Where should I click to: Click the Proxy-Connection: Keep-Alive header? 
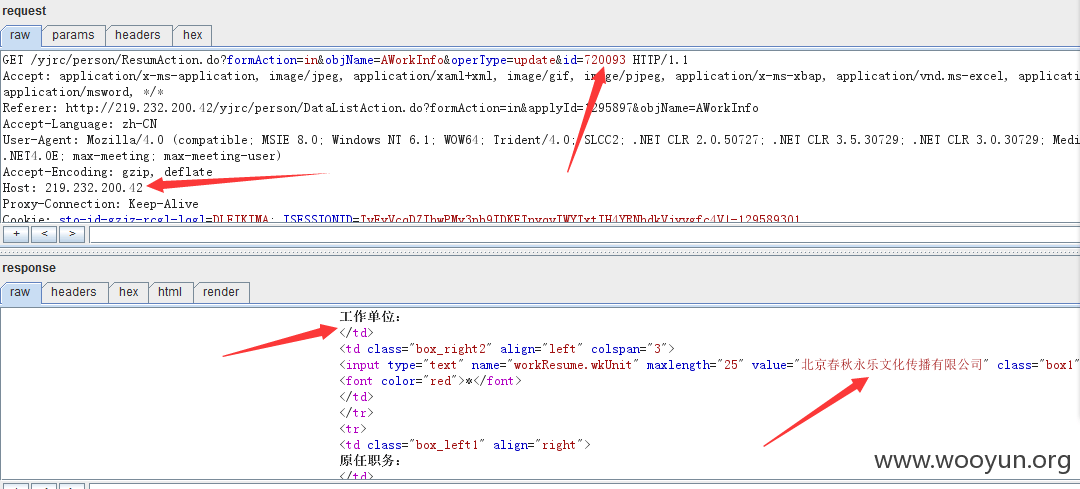click(x=101, y=204)
